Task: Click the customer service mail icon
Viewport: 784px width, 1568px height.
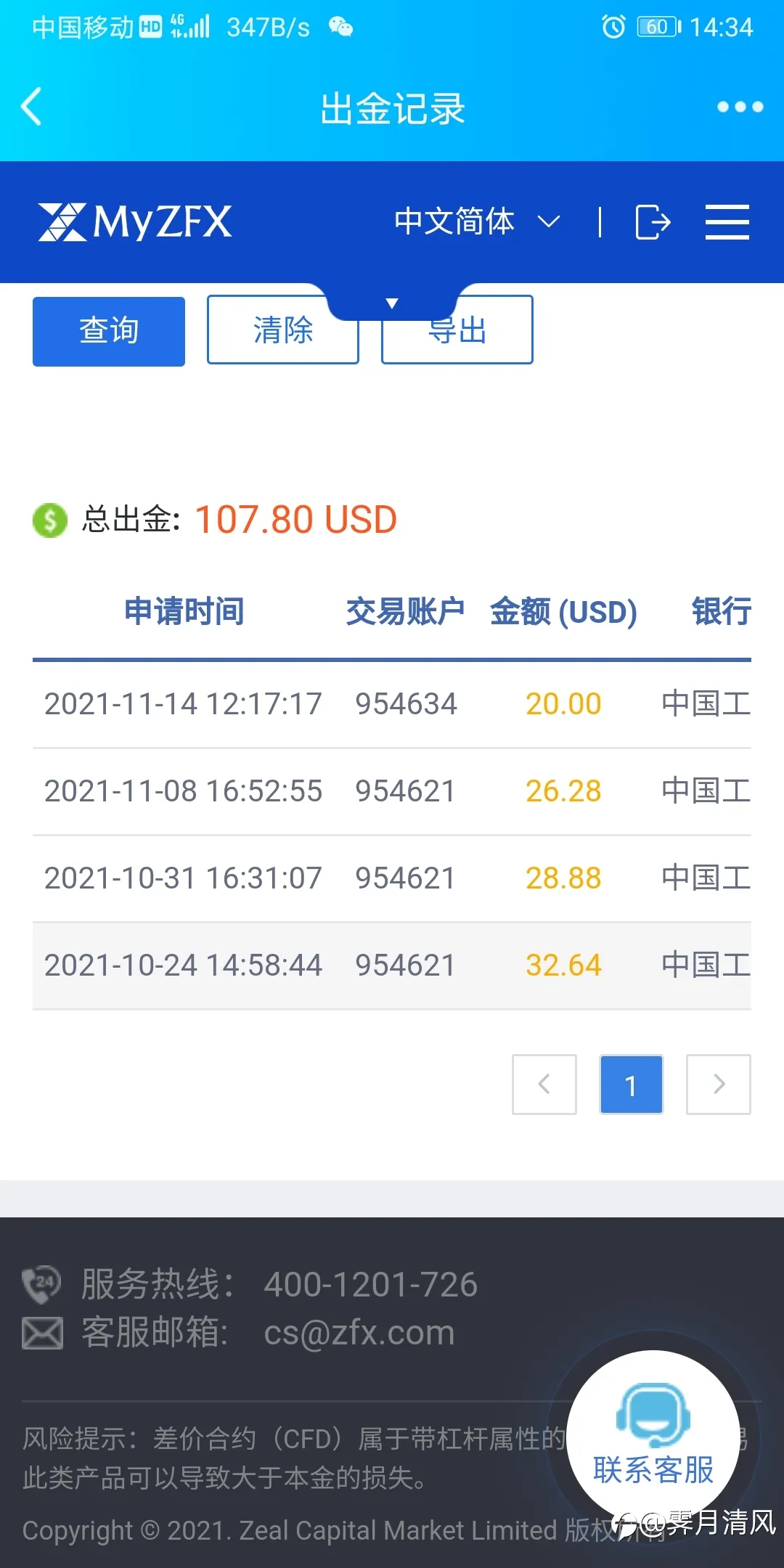Action: [42, 1334]
